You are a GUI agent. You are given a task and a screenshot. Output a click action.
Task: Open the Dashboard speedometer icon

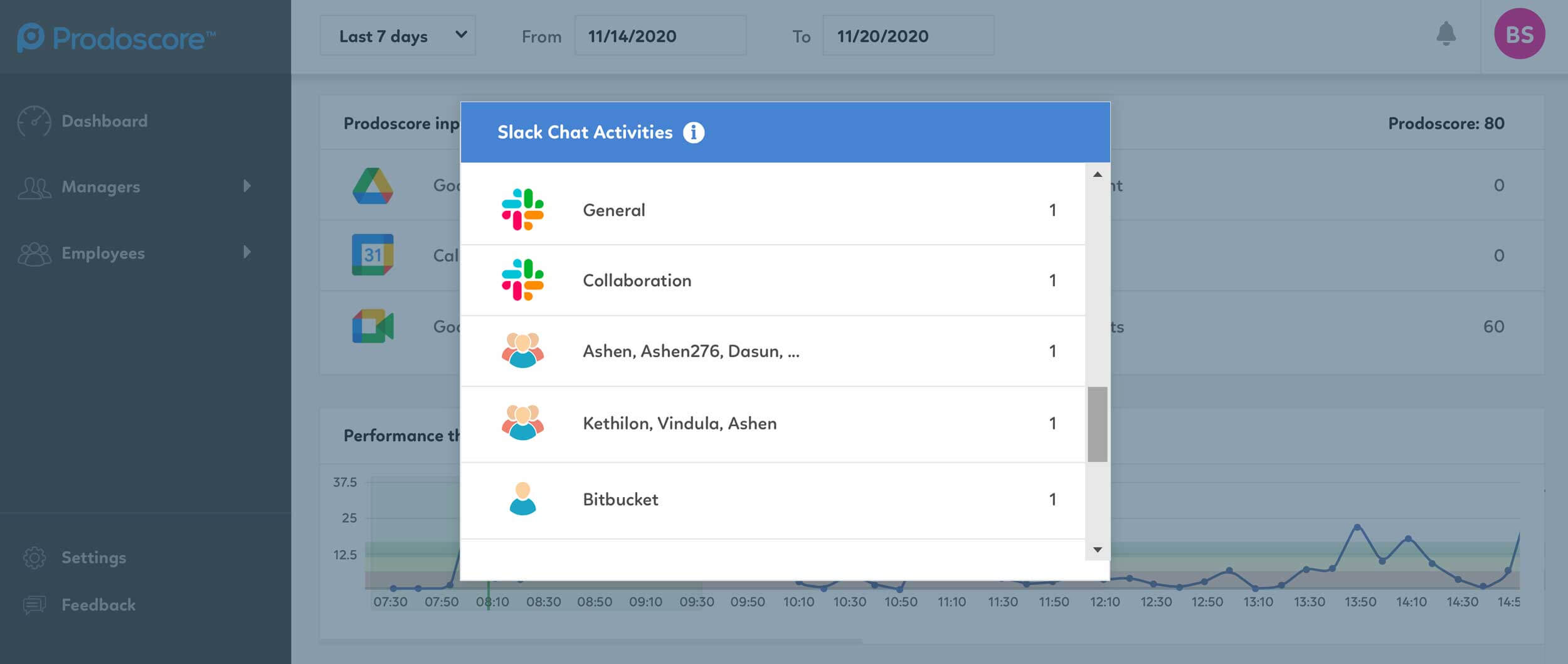pos(34,121)
